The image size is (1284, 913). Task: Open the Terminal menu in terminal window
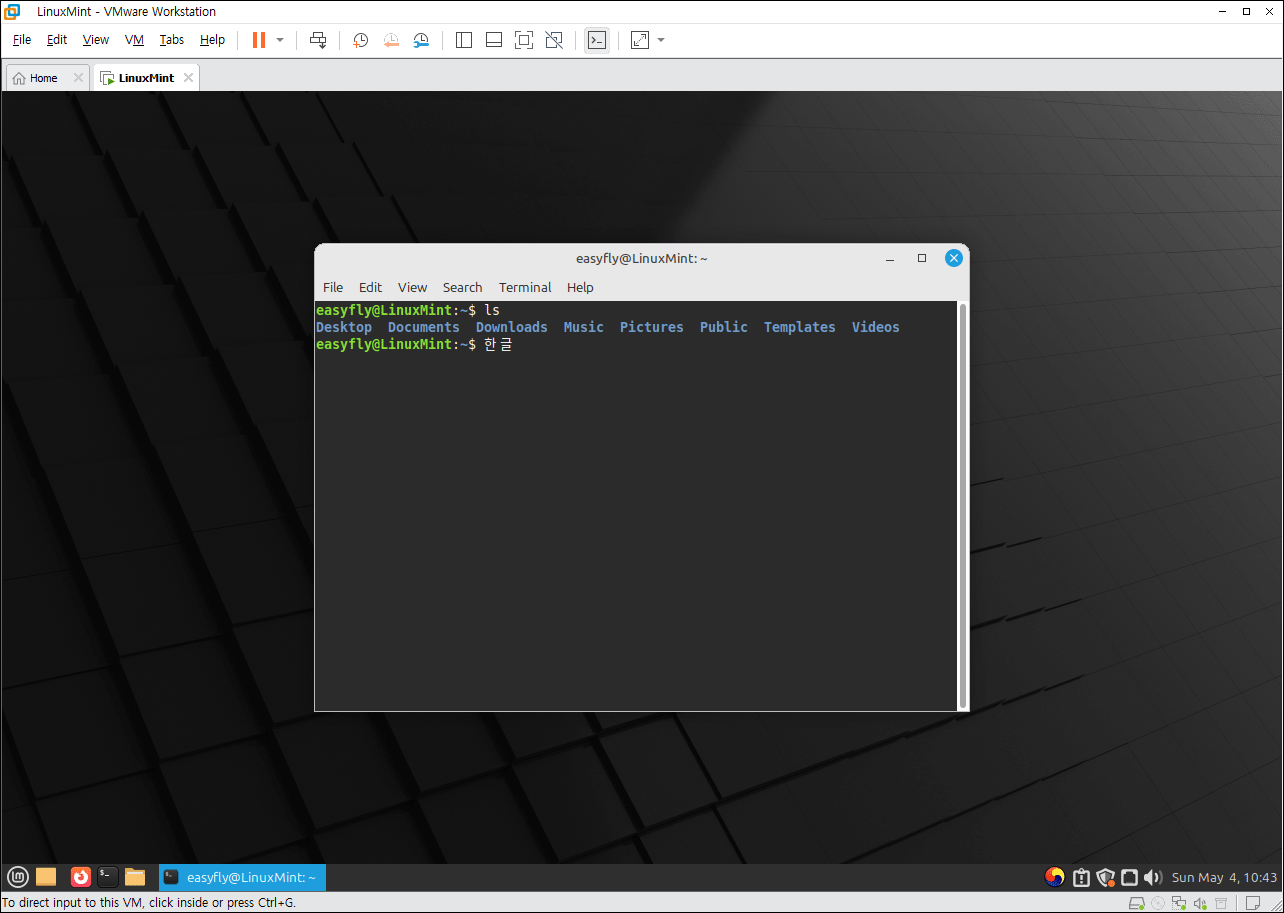point(525,287)
